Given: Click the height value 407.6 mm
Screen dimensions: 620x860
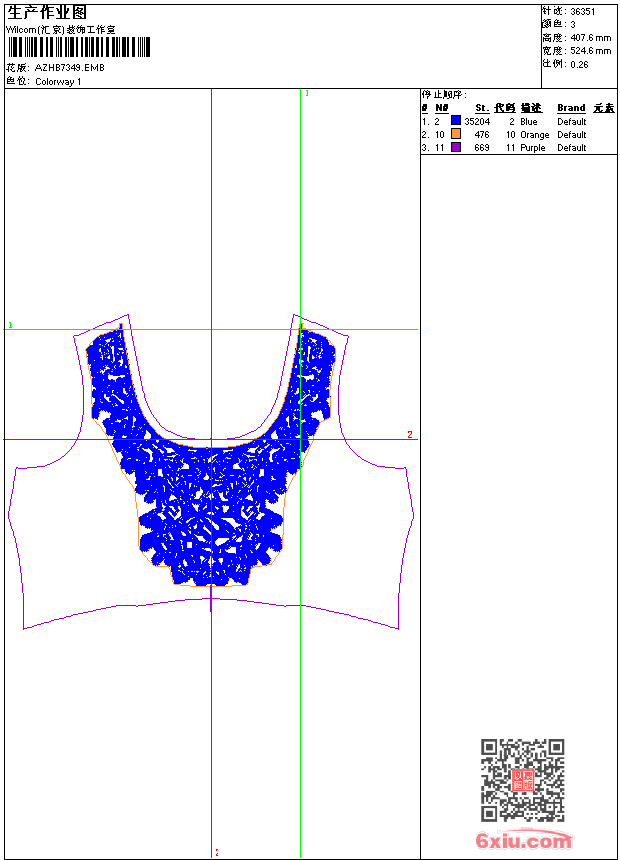Looking at the screenshot, I should coord(591,38).
